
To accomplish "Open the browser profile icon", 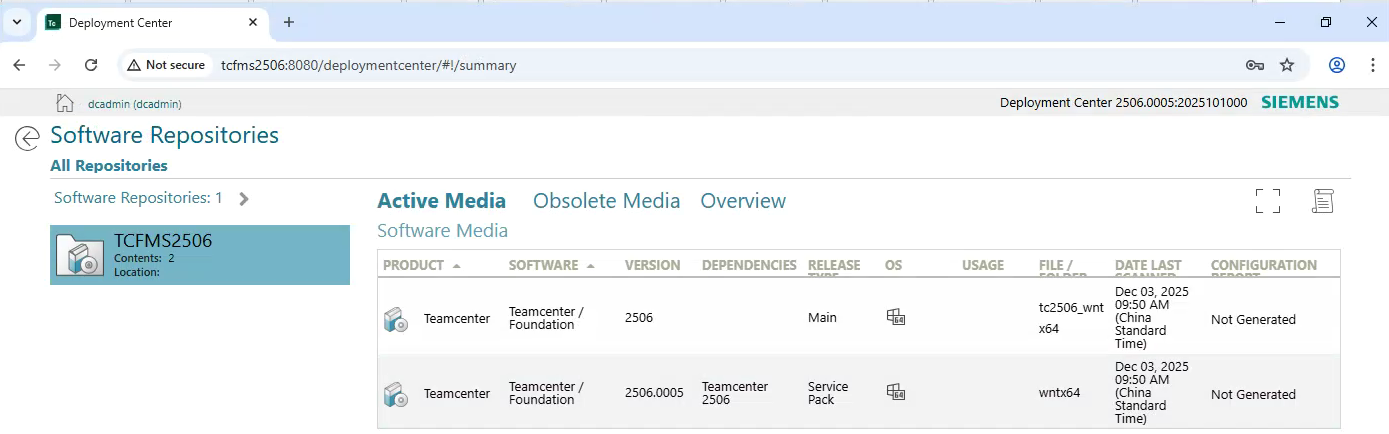I will (1337, 65).
